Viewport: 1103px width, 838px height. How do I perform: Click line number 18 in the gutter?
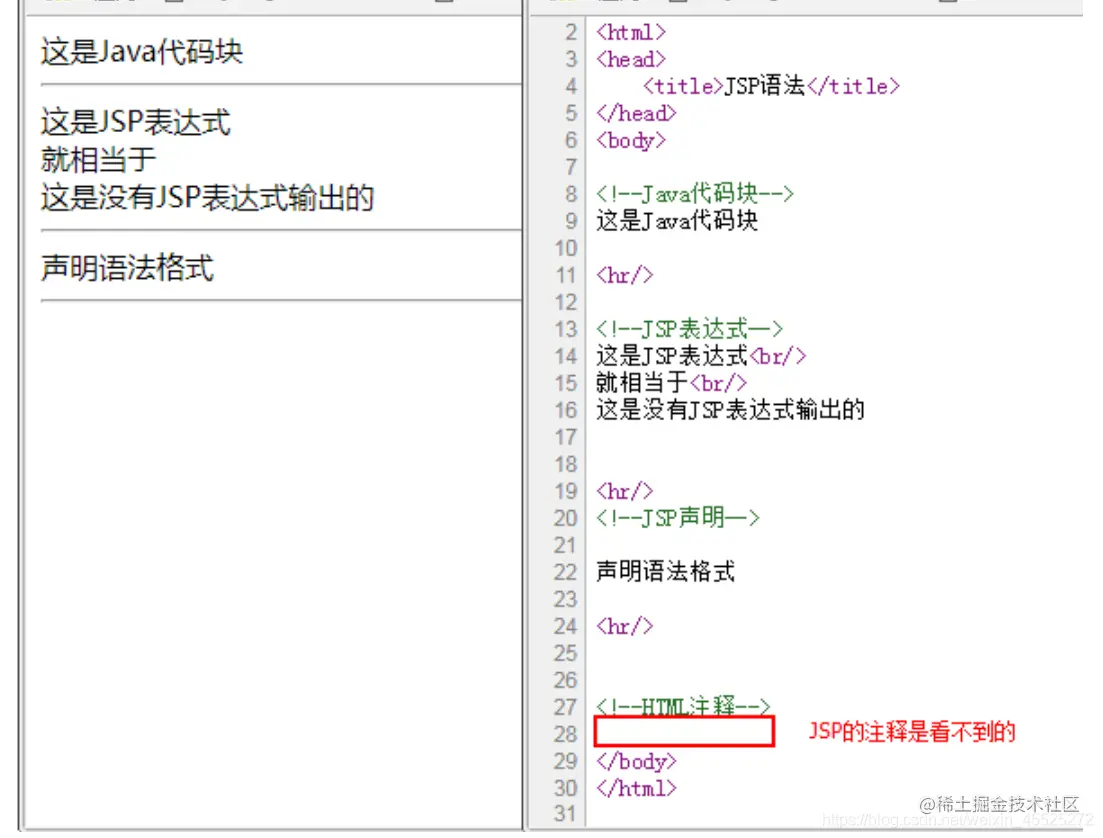click(566, 464)
